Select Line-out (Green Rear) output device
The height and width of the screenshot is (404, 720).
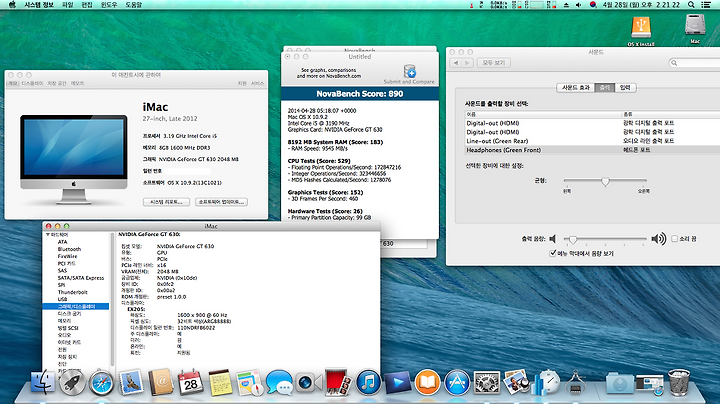click(x=592, y=141)
